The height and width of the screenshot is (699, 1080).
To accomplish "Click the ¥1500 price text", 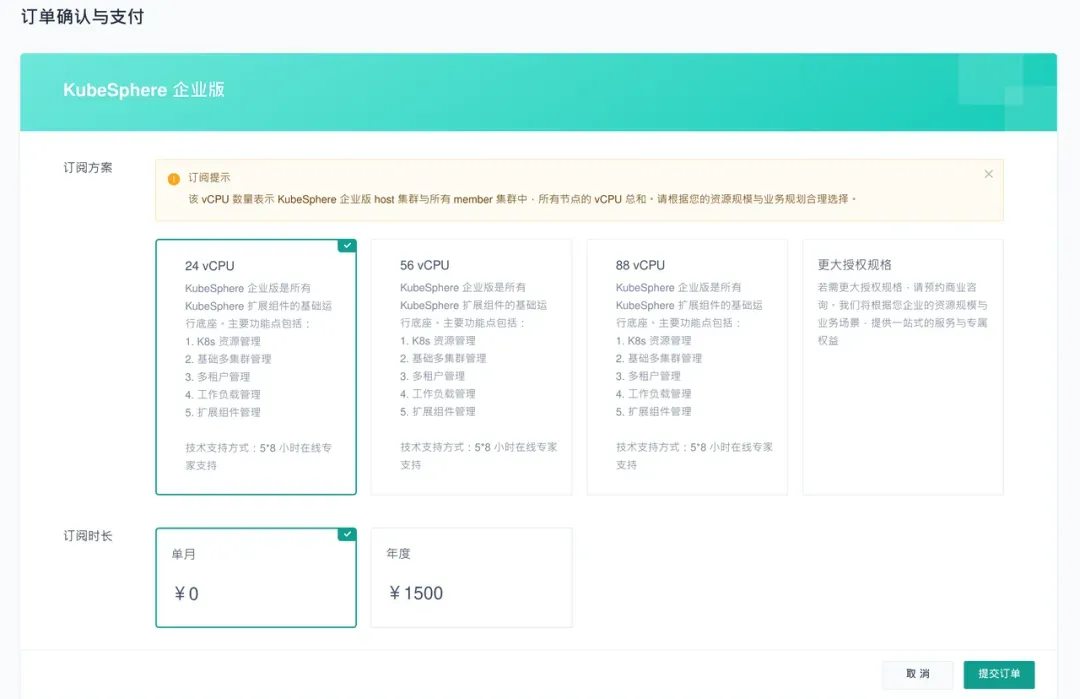I will [416, 593].
